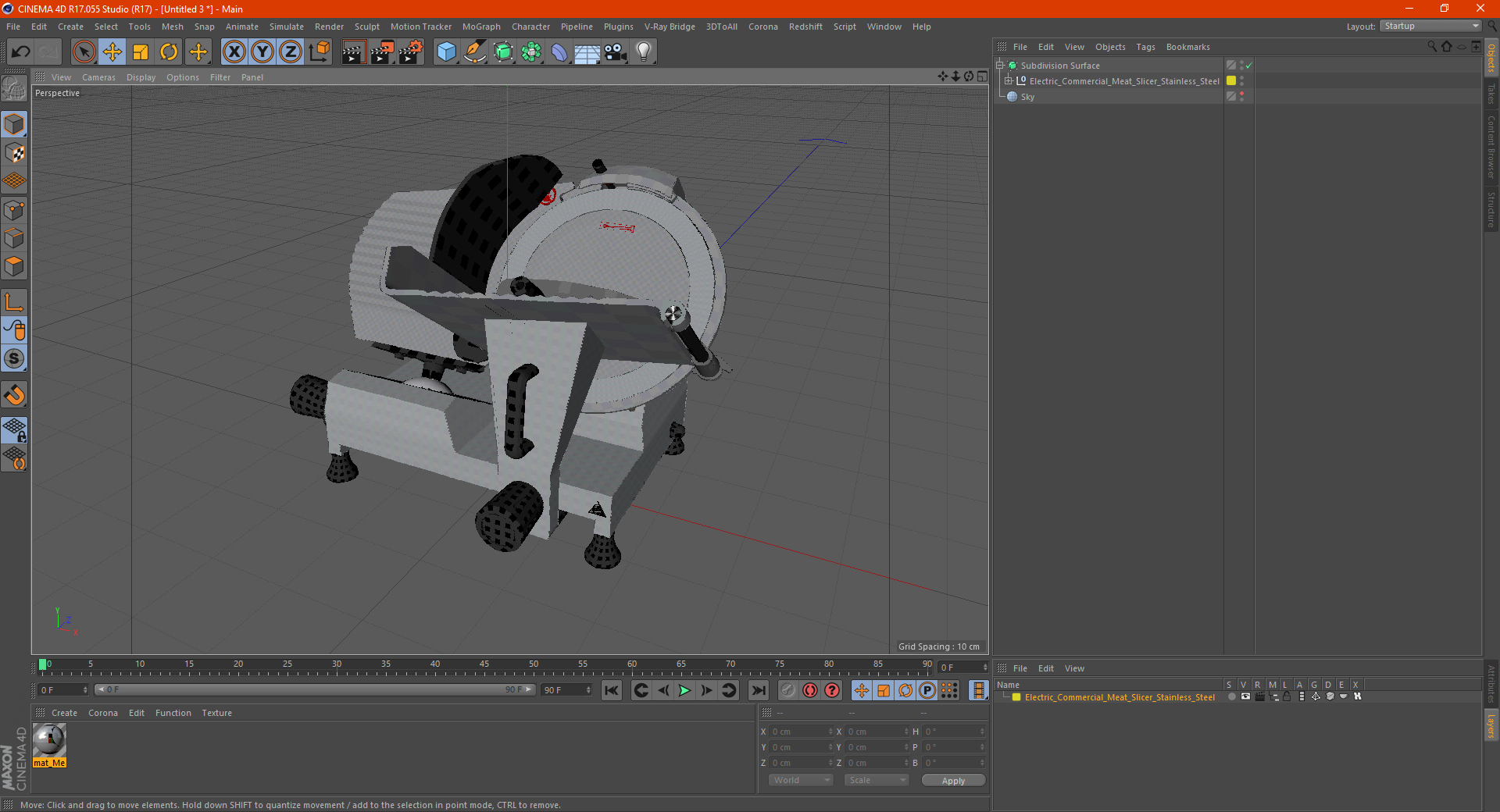Click yellow layer swatch of meat slicer object
This screenshot has height=812, width=1500.
click(x=1231, y=81)
